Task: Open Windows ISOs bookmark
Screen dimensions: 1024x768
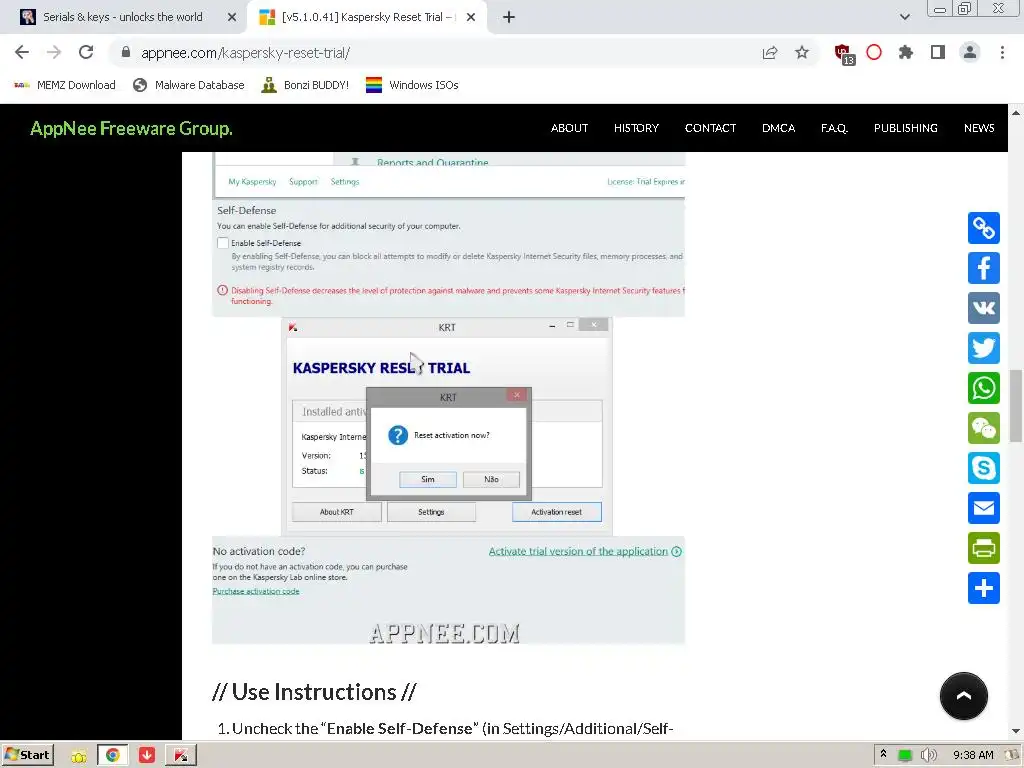Action: click(412, 85)
